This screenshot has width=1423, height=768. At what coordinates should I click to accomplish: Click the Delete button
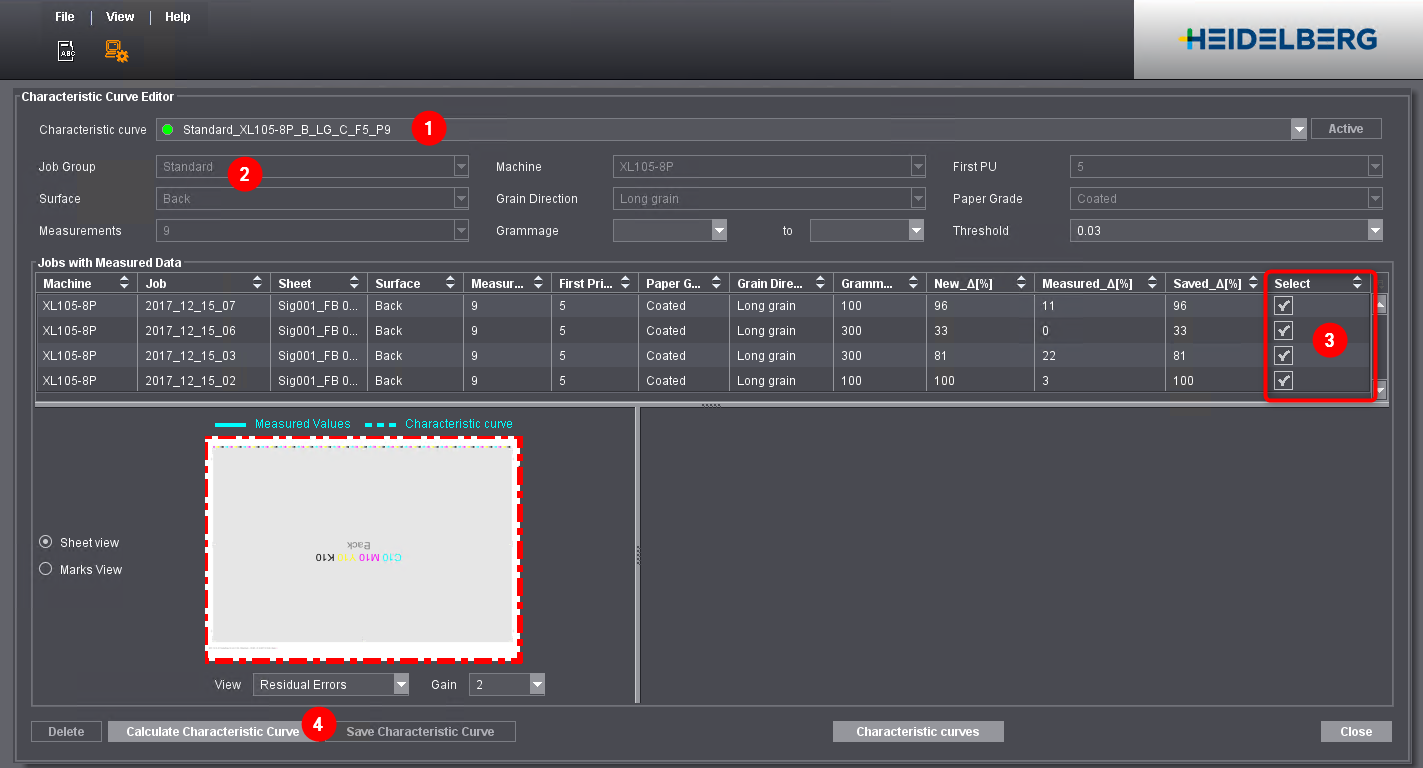(x=66, y=731)
